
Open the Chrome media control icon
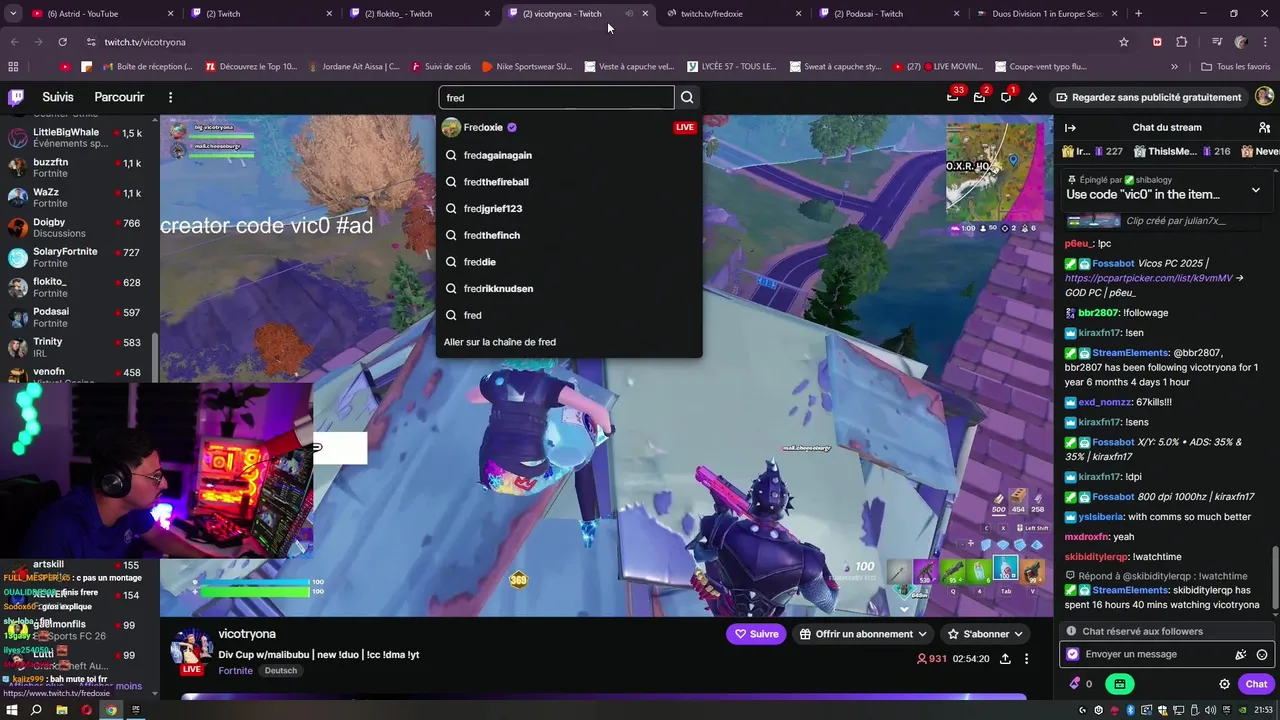click(1216, 42)
